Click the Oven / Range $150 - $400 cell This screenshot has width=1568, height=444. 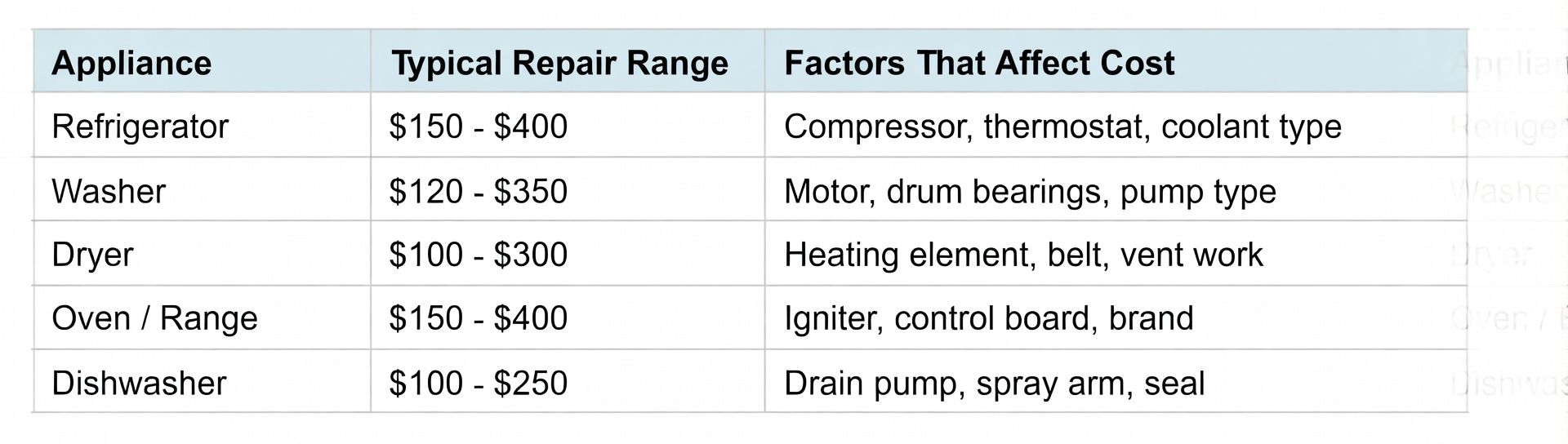pos(478,318)
